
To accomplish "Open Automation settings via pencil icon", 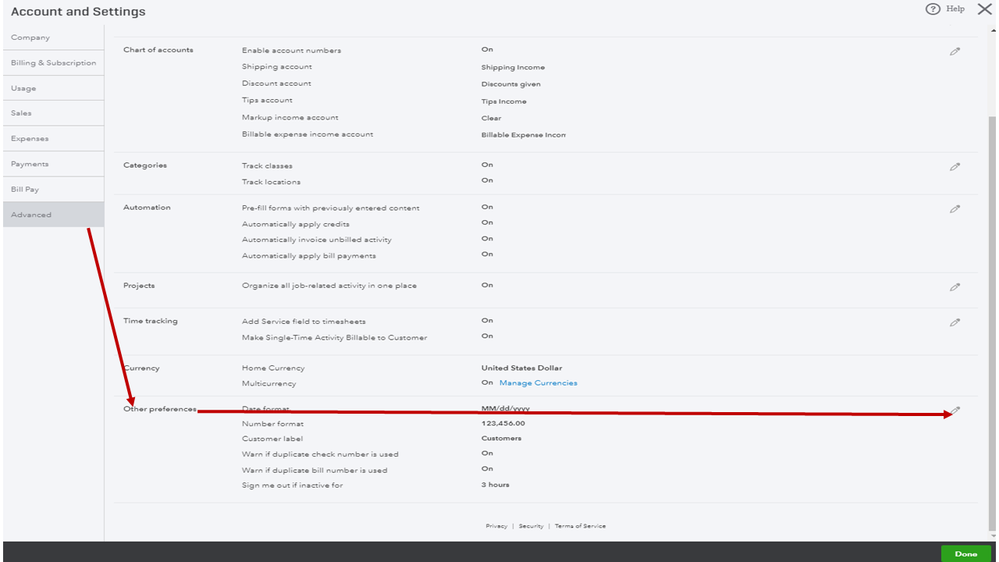I will [955, 209].
